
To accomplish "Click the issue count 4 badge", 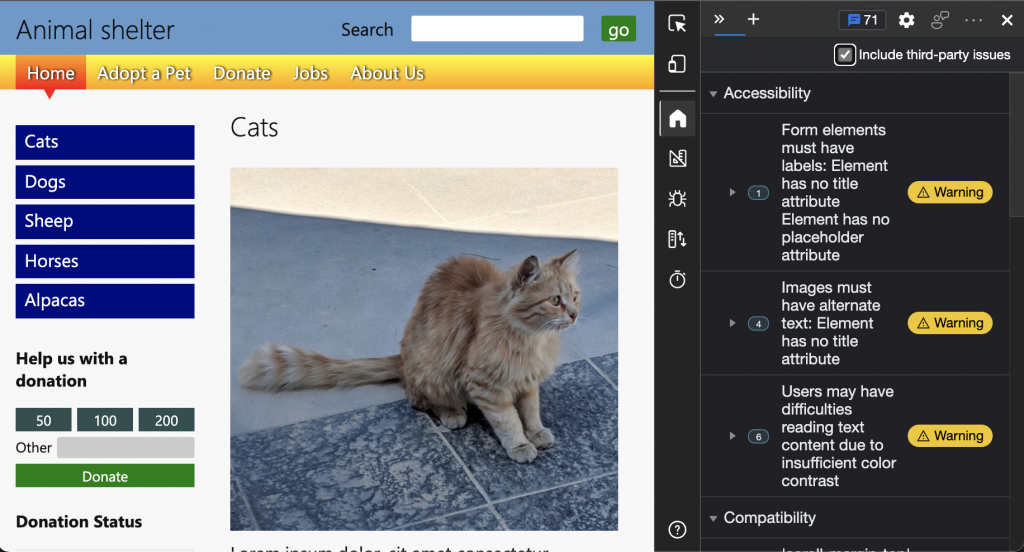I will click(758, 323).
